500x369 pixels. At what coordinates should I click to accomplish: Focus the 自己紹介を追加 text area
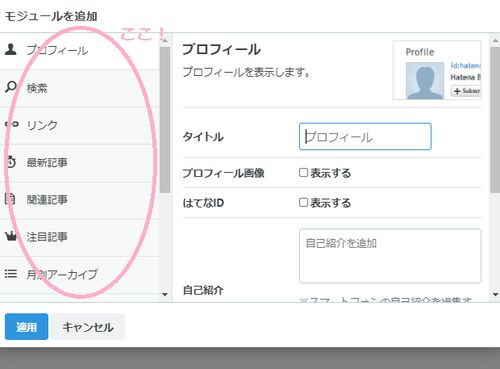[390, 256]
